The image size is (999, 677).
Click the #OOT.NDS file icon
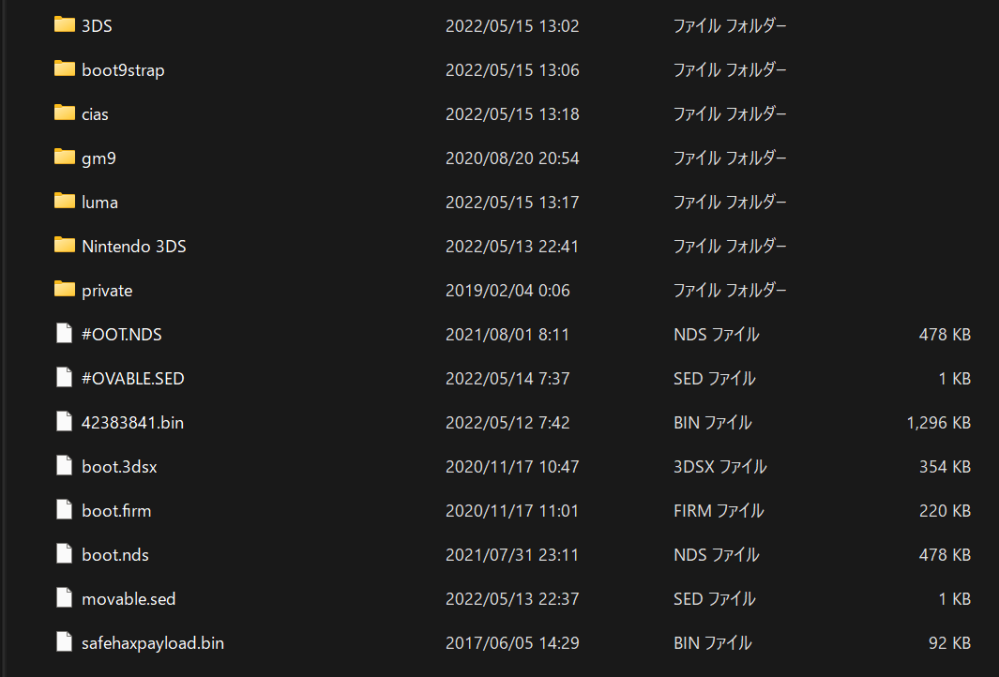pyautogui.click(x=64, y=333)
